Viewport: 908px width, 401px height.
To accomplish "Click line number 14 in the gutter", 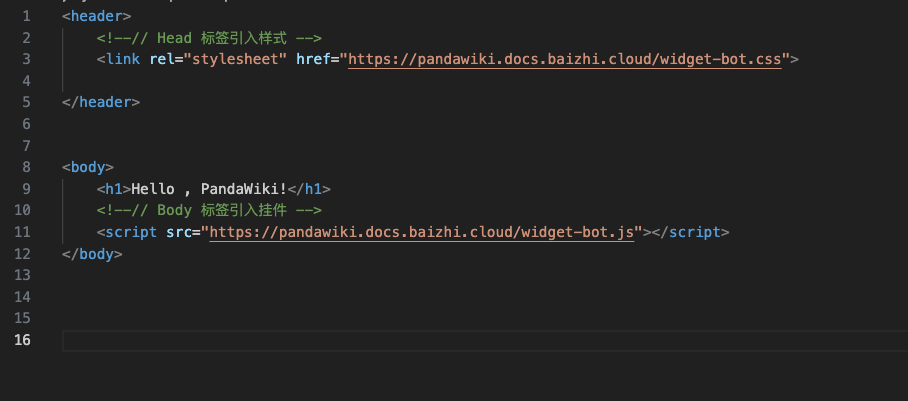I will [23, 297].
